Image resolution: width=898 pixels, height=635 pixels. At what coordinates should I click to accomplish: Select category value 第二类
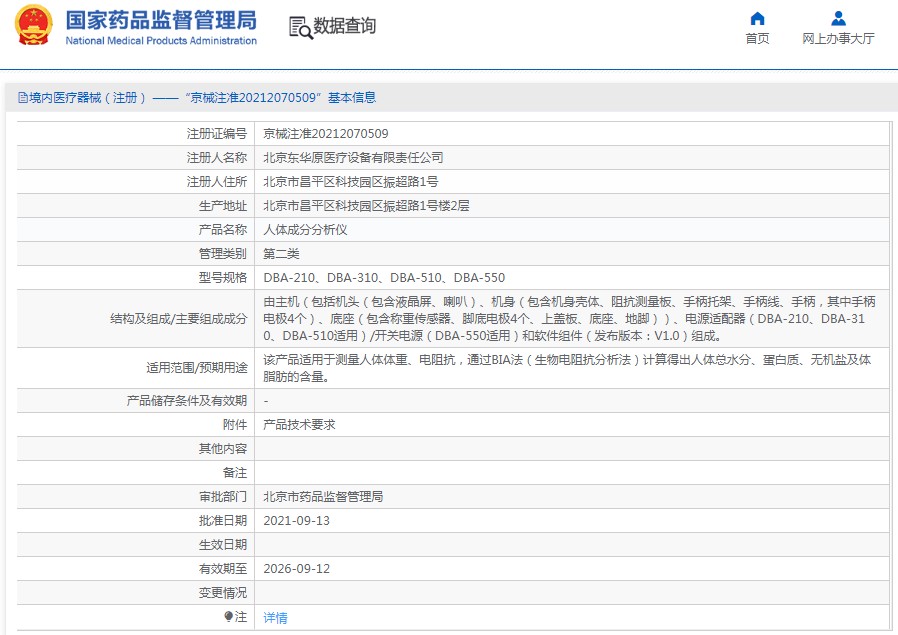coord(281,254)
